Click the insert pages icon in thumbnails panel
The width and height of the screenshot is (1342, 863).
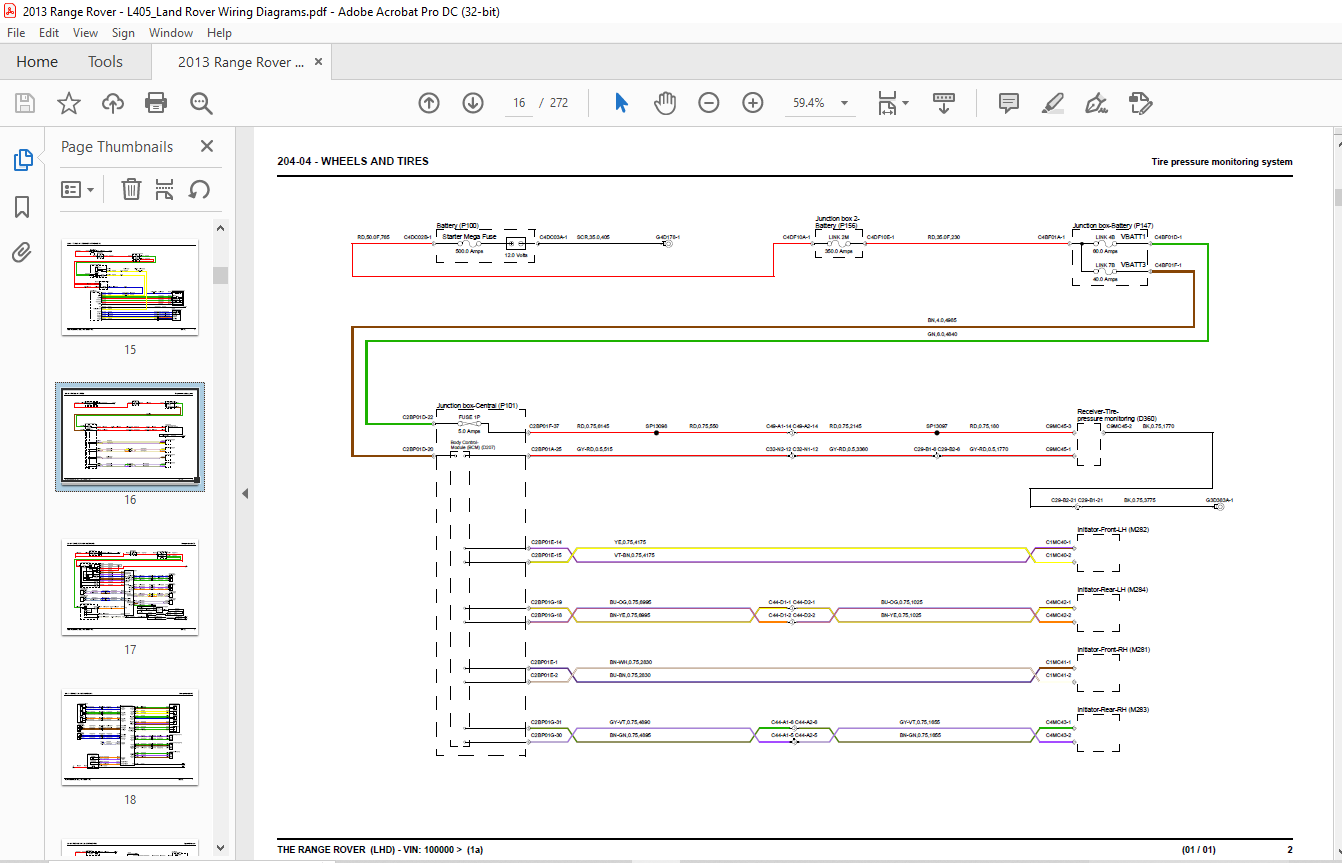pyautogui.click(x=165, y=189)
